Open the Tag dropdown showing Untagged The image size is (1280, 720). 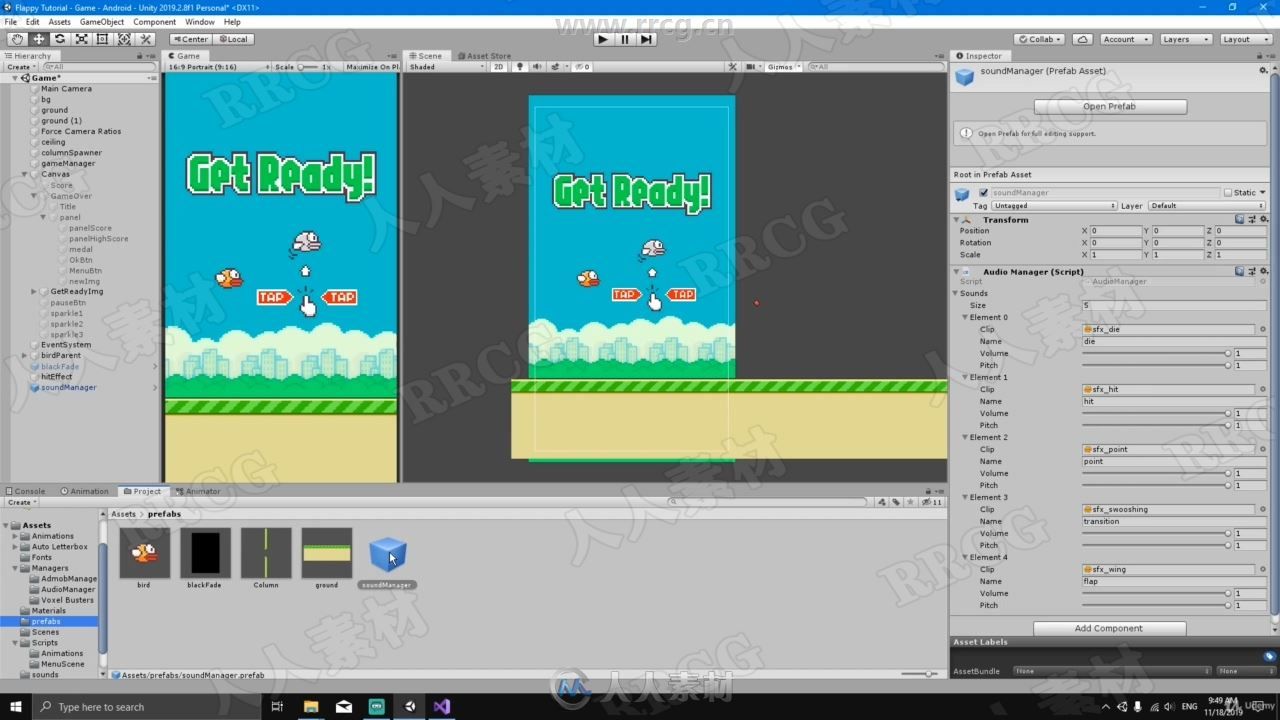(1054, 205)
